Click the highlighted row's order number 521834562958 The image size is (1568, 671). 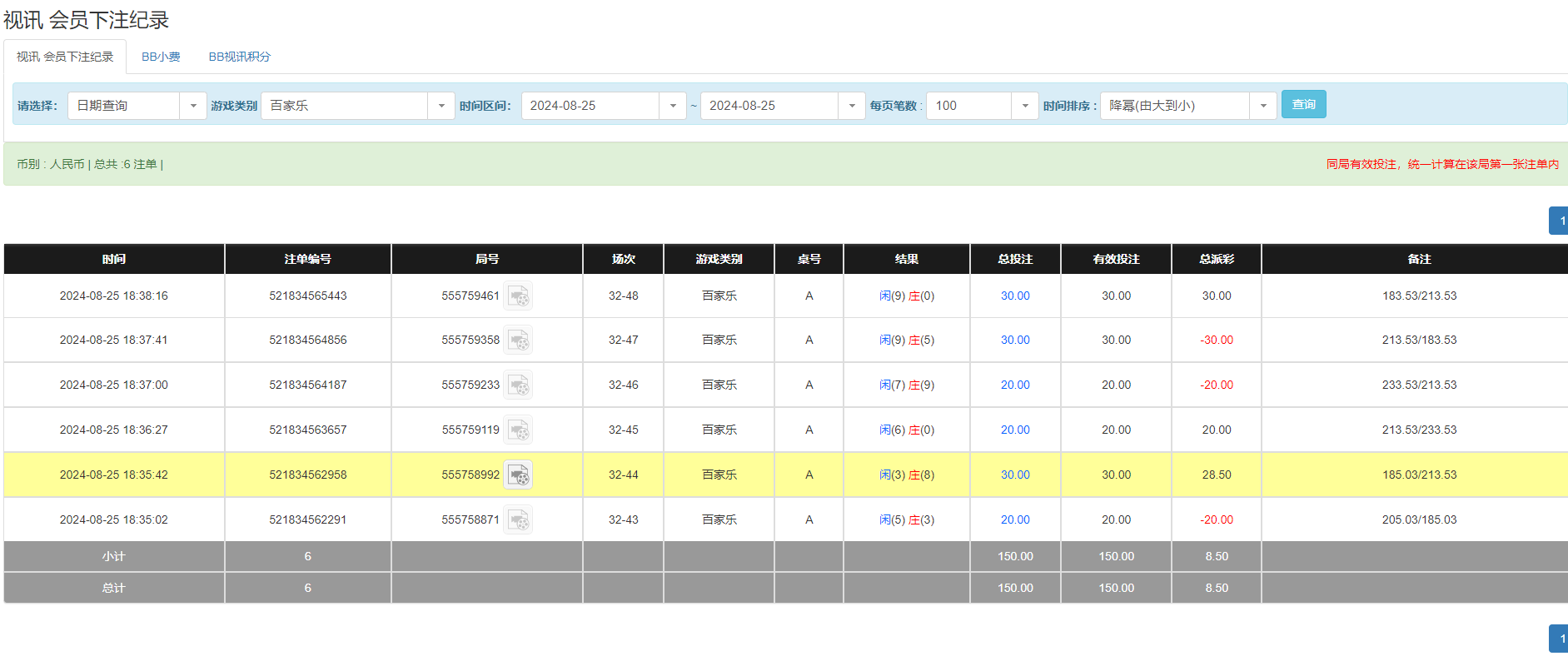pos(307,475)
